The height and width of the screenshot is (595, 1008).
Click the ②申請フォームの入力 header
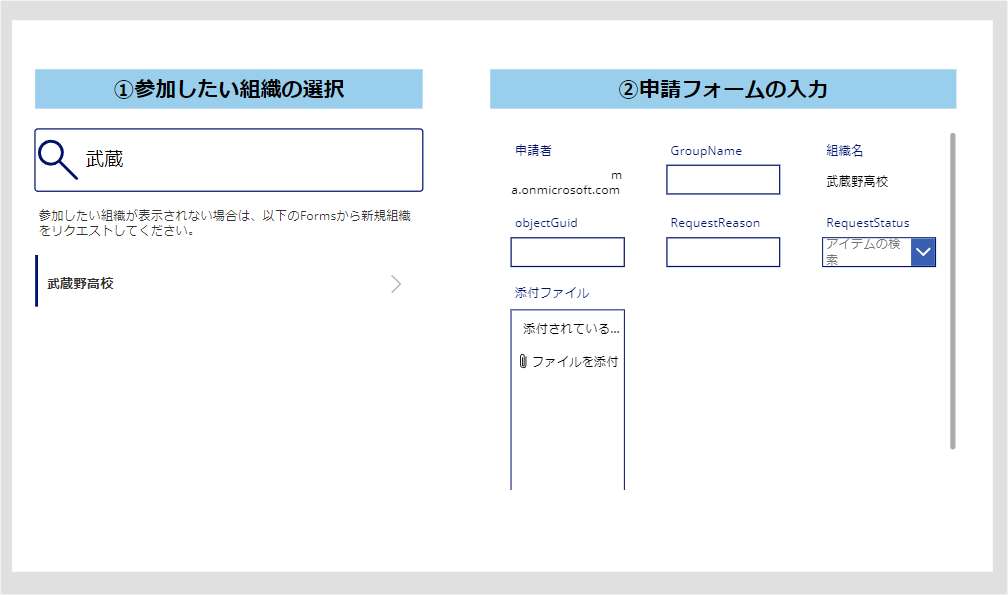click(x=723, y=89)
